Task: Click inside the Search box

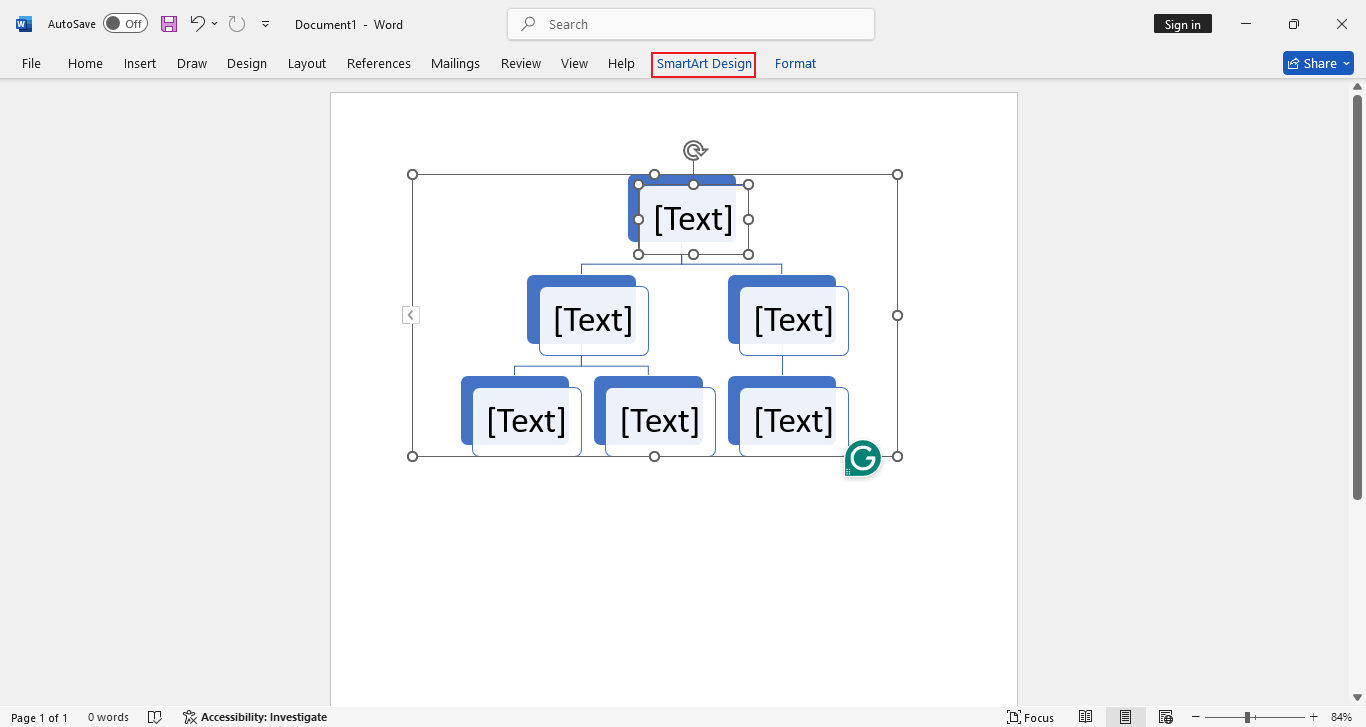Action: click(690, 23)
